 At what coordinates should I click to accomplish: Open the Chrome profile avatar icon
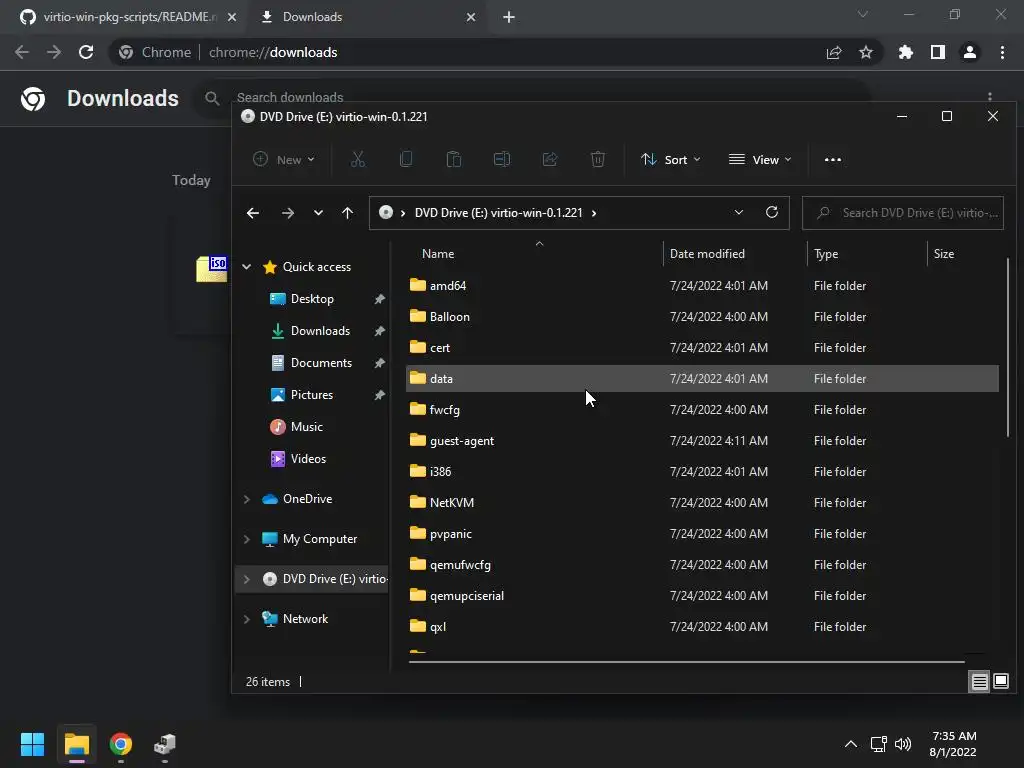(x=970, y=52)
